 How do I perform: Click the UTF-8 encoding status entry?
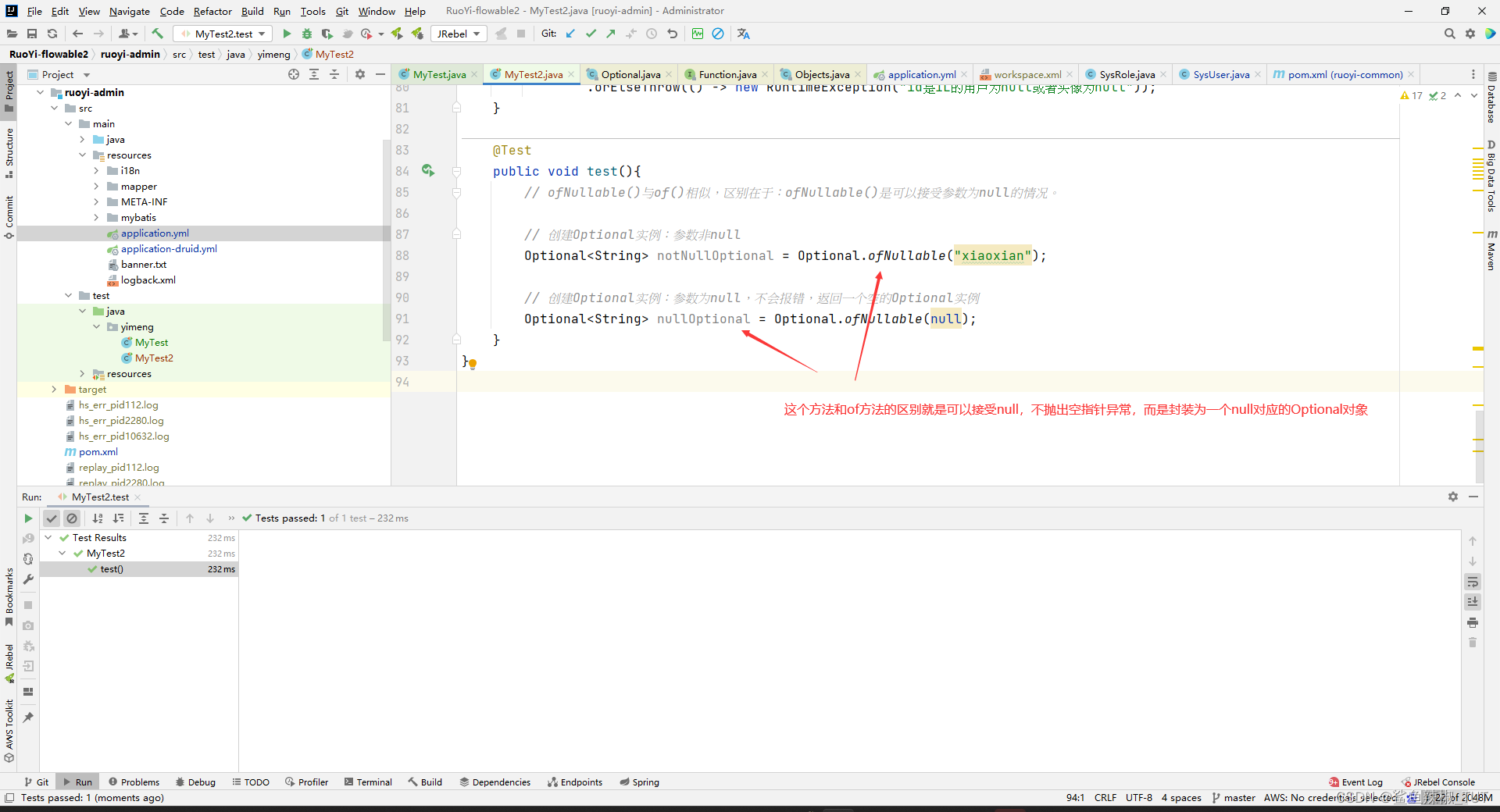pos(1138,797)
